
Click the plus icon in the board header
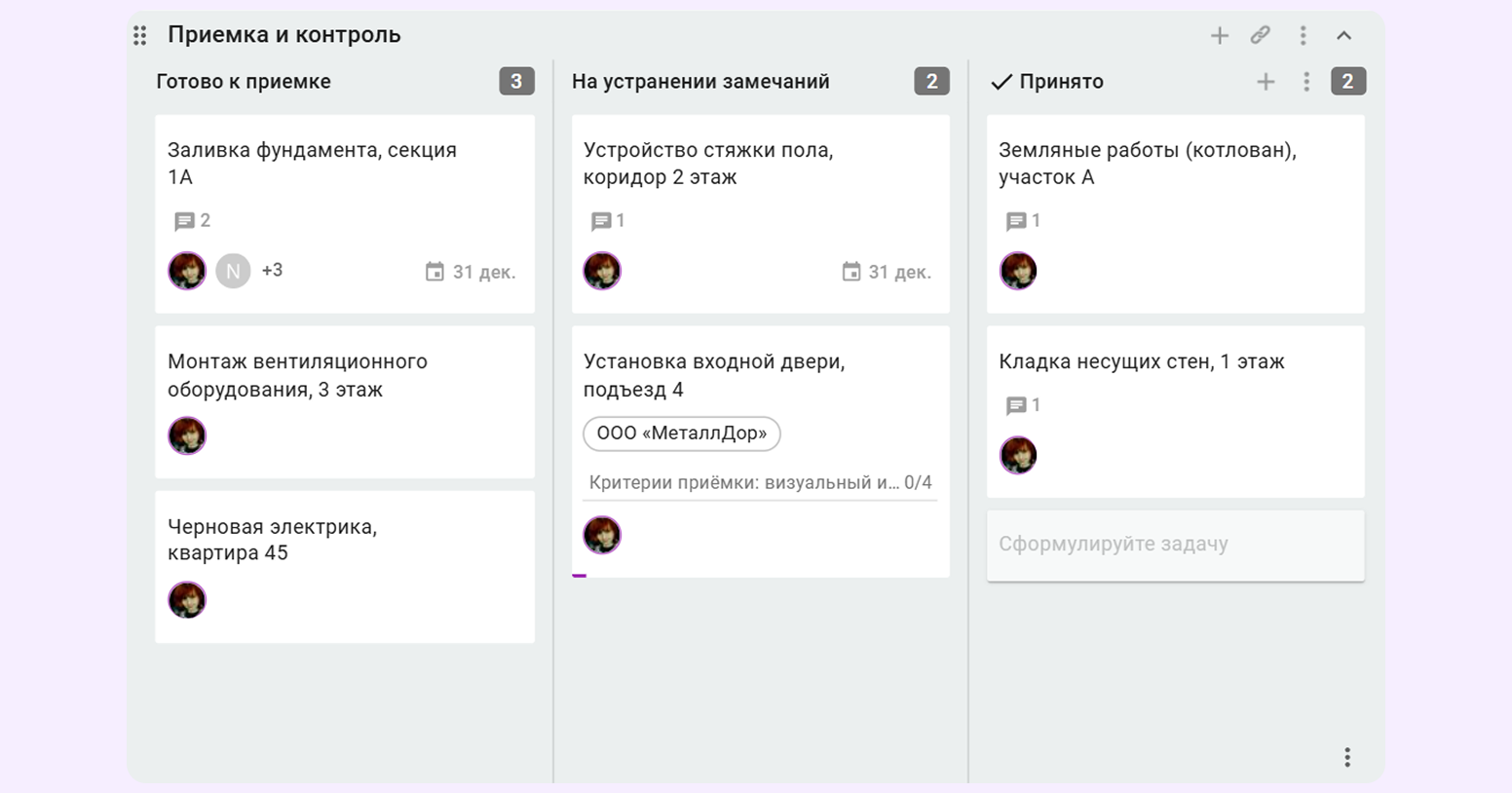[x=1219, y=36]
